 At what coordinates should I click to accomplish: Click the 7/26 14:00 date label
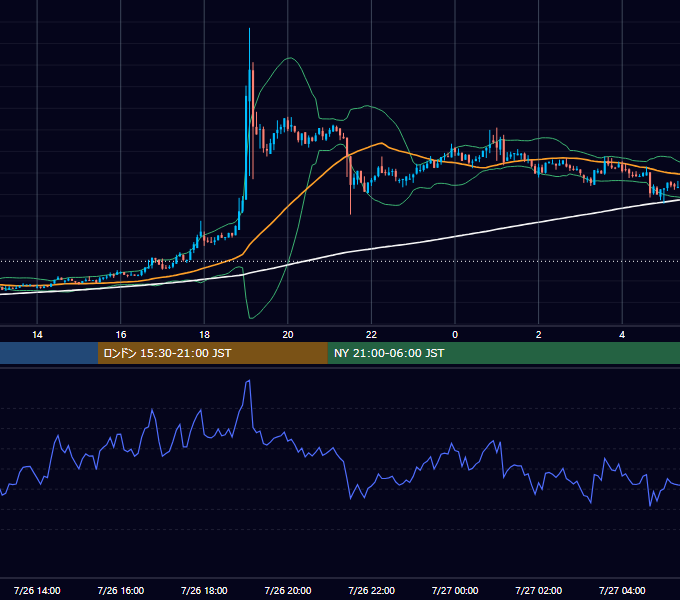click(37, 590)
